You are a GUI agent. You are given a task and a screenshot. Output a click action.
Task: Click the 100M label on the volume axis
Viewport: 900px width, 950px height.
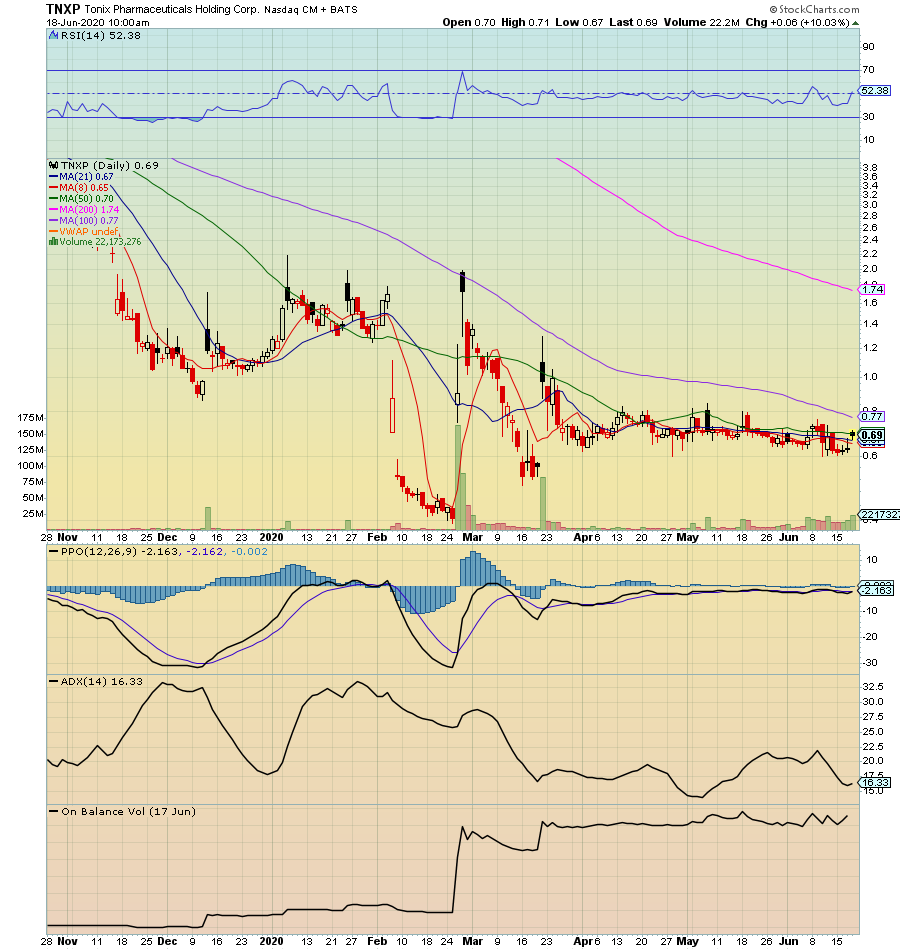coord(30,465)
